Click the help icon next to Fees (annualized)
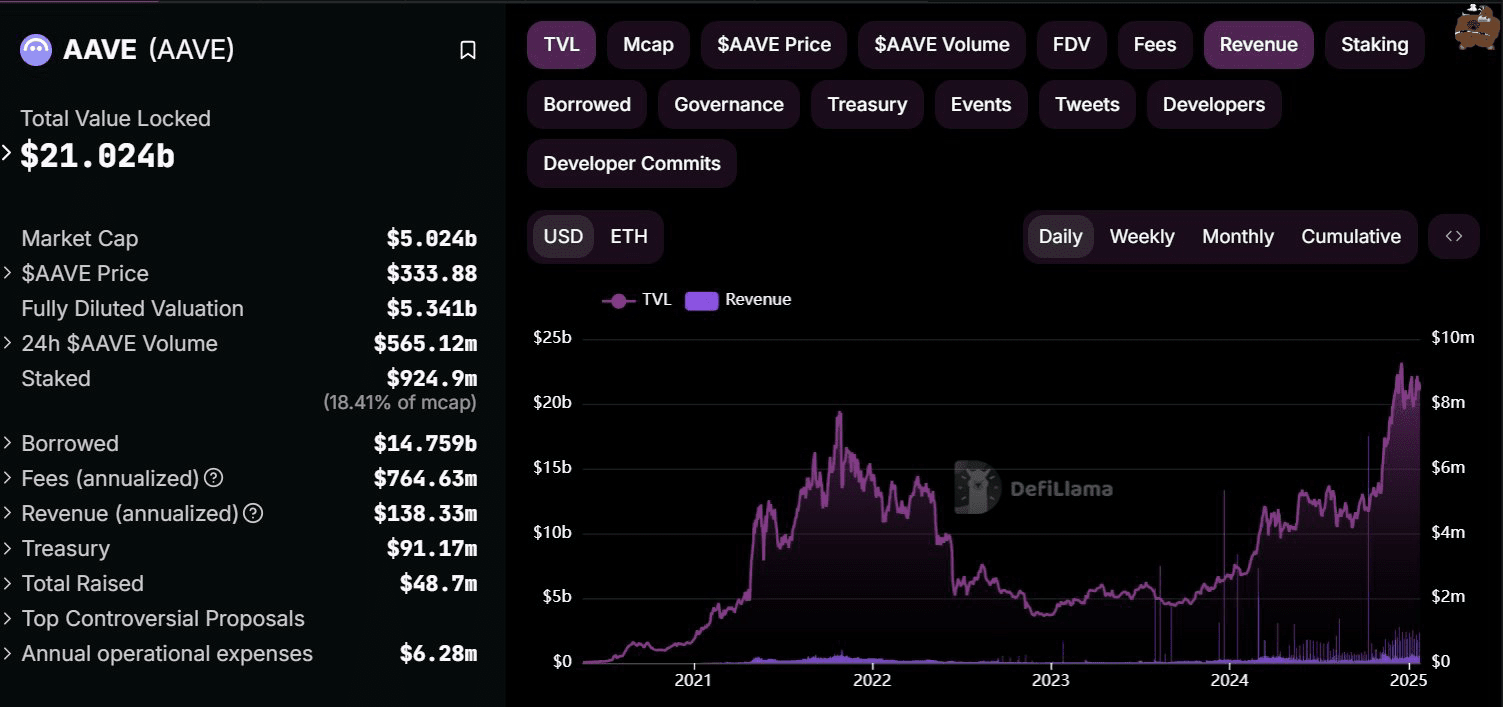 (x=213, y=479)
